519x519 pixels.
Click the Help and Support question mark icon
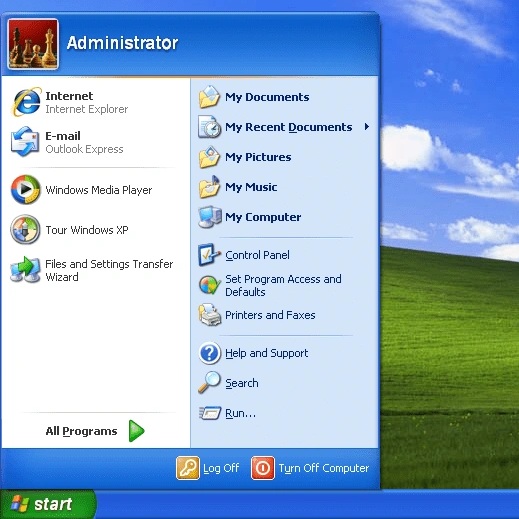point(210,353)
